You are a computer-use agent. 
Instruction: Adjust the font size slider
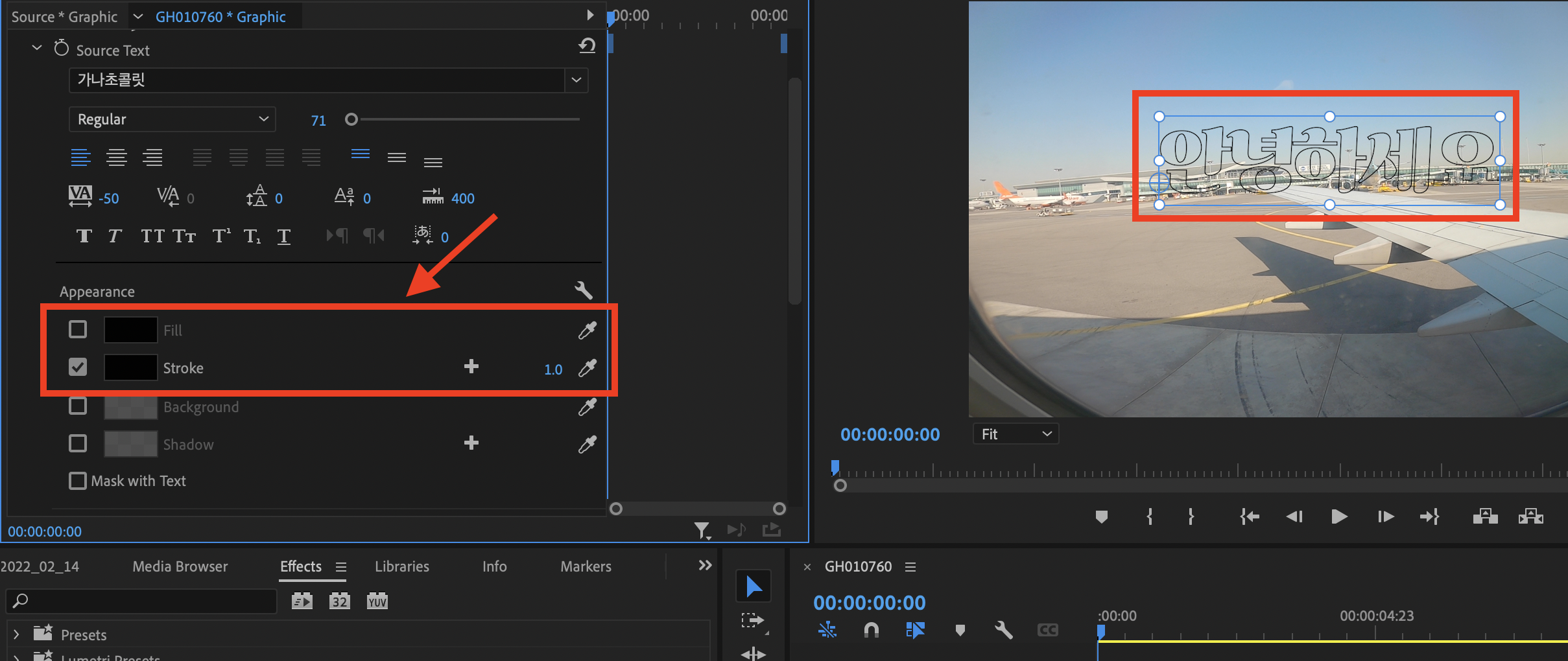point(351,119)
